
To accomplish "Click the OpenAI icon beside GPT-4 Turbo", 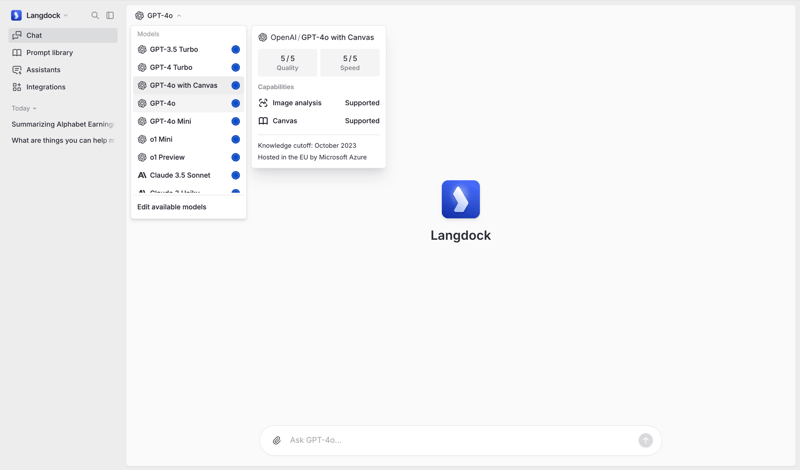I will [x=142, y=67].
